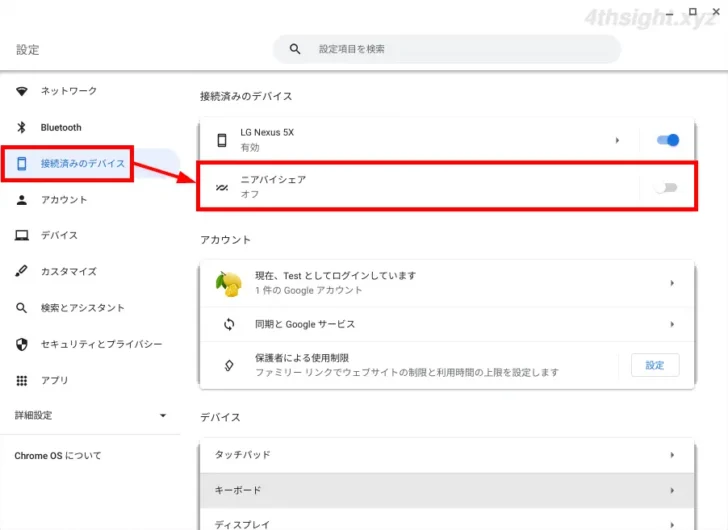Viewport: 728px width, 530px height.
Task: Open arrow on Test login account row
Action: (672, 283)
